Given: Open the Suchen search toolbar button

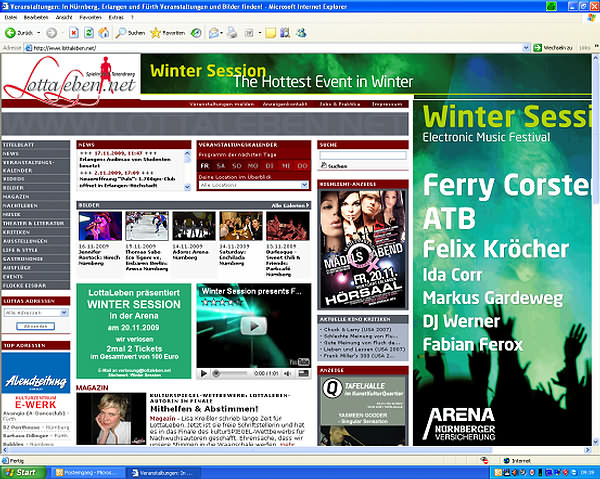Looking at the screenshot, I should [129, 33].
